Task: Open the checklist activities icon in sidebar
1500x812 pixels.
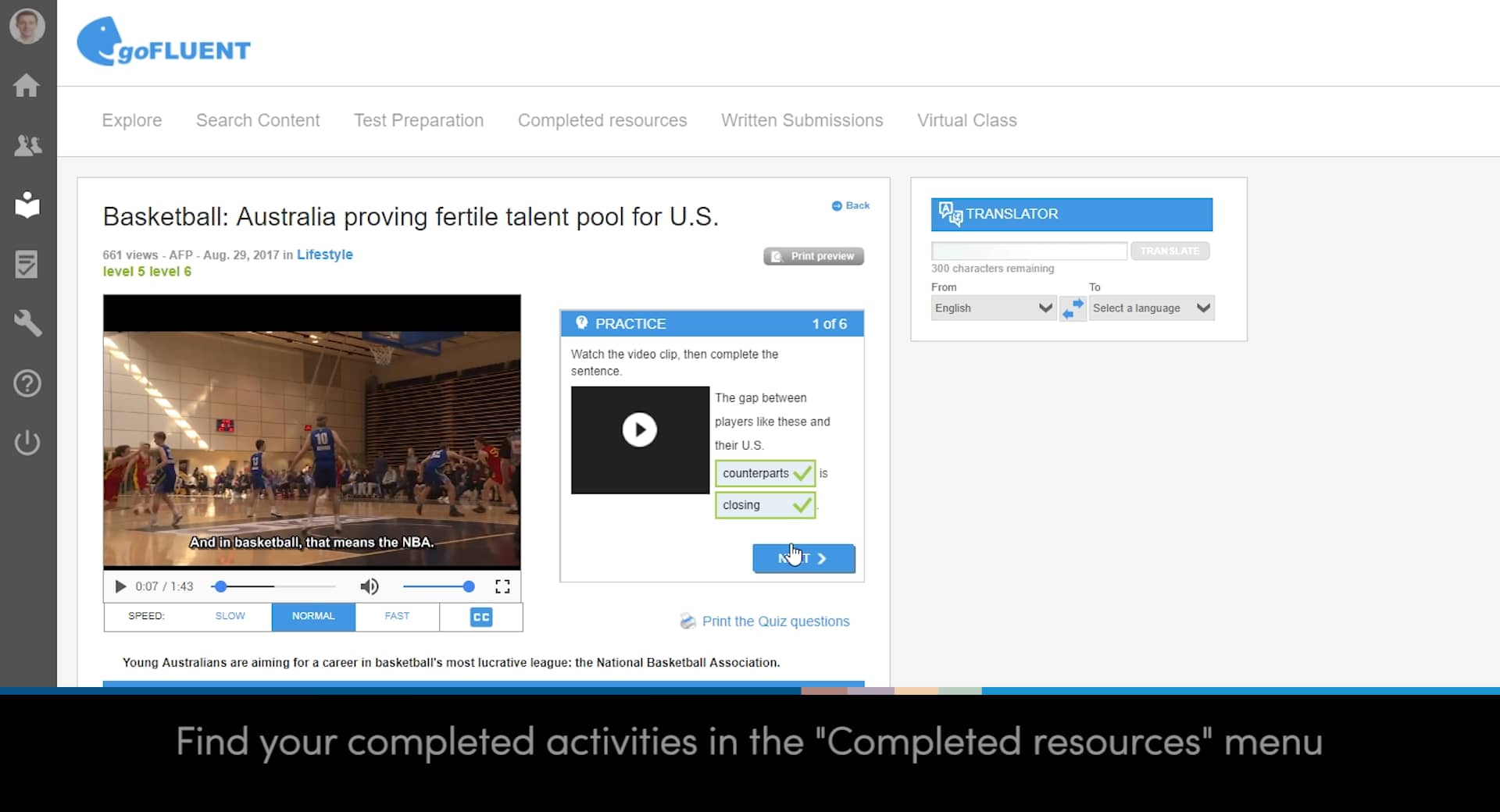Action: [x=27, y=265]
